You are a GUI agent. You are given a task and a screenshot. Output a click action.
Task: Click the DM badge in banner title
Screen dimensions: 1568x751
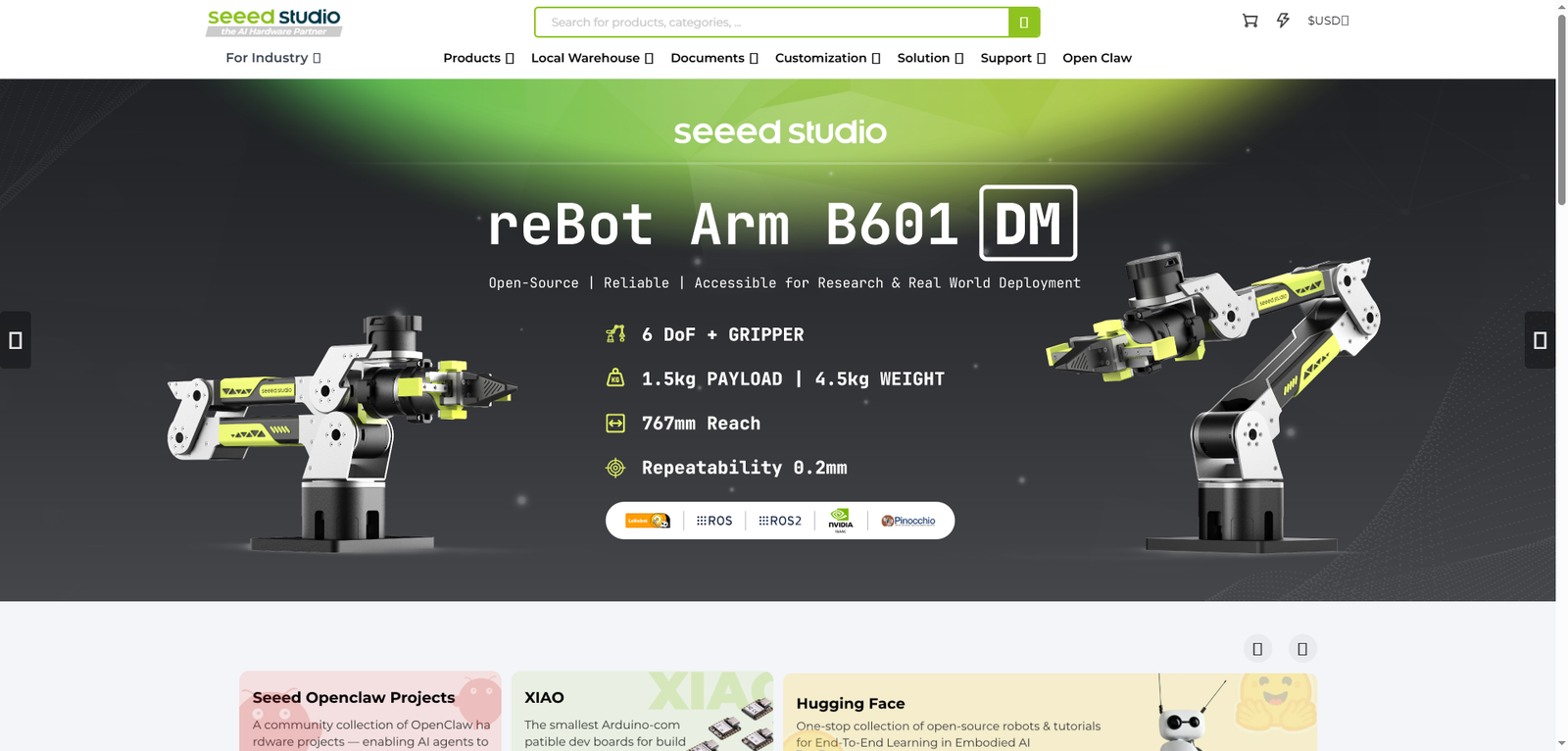click(1028, 224)
